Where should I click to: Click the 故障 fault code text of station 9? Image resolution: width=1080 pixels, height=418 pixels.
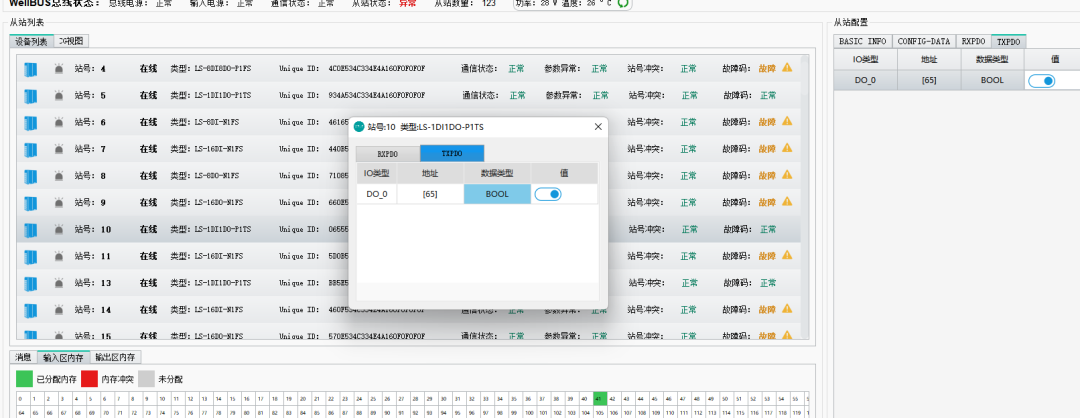pyautogui.click(x=767, y=202)
